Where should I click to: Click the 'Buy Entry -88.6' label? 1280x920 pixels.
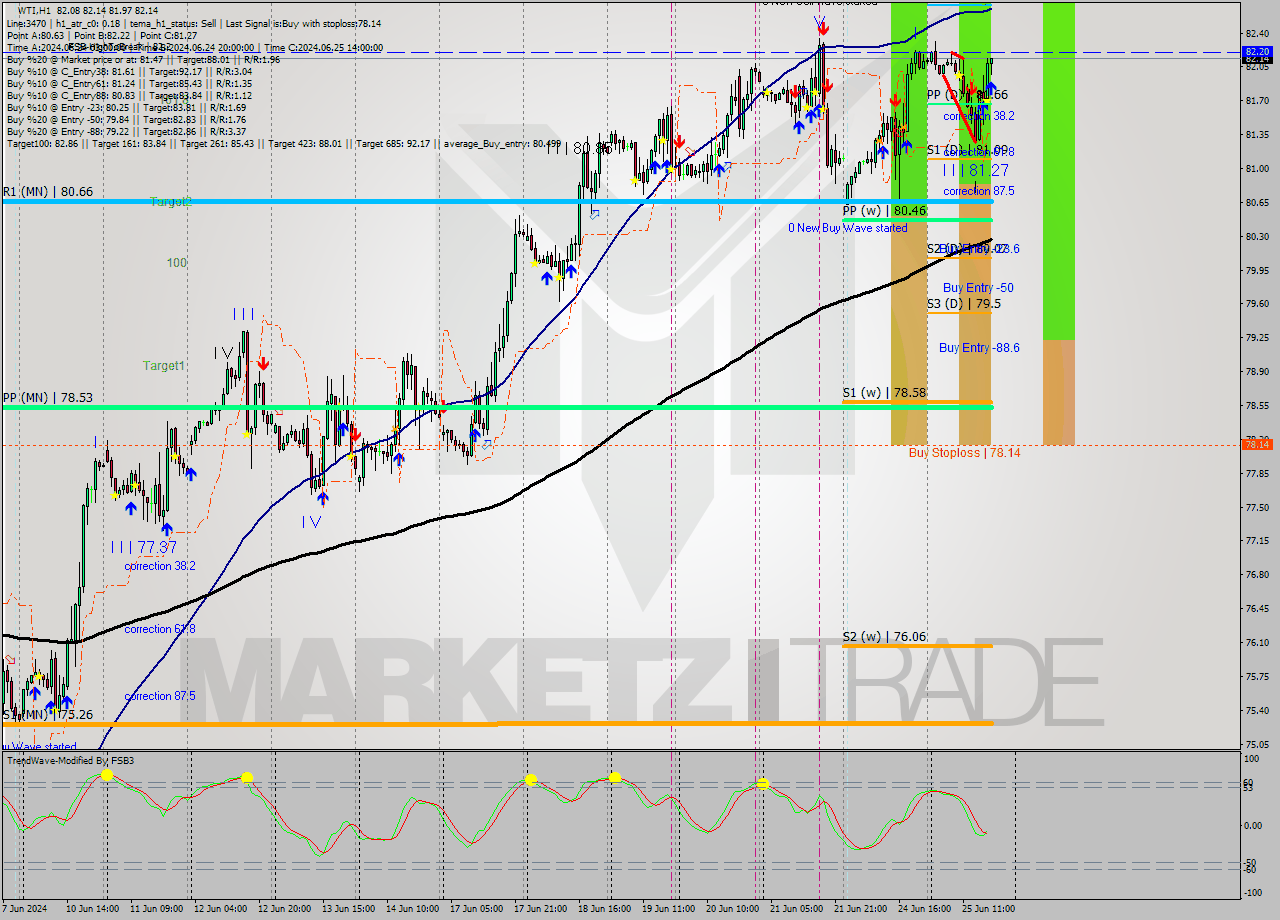pyautogui.click(x=979, y=347)
